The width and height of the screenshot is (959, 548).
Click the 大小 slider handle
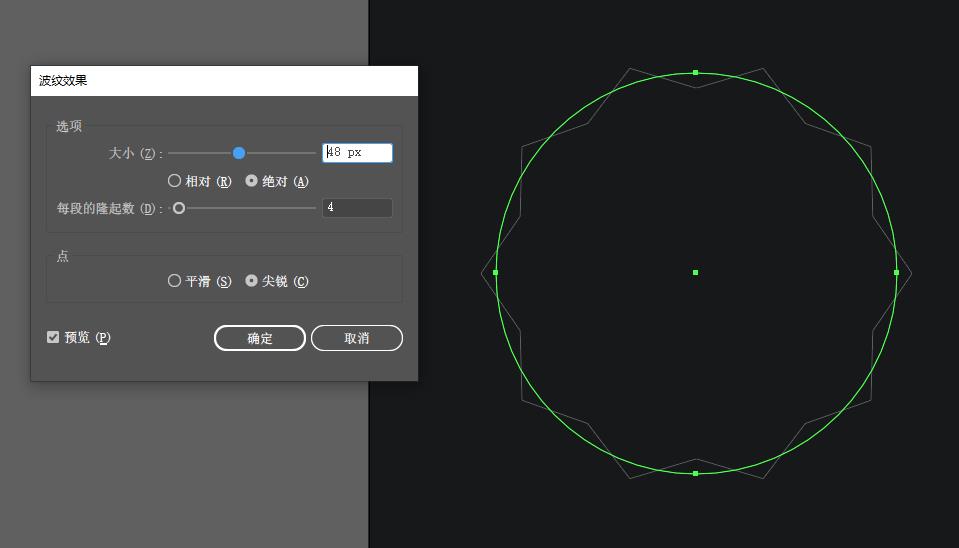point(239,153)
